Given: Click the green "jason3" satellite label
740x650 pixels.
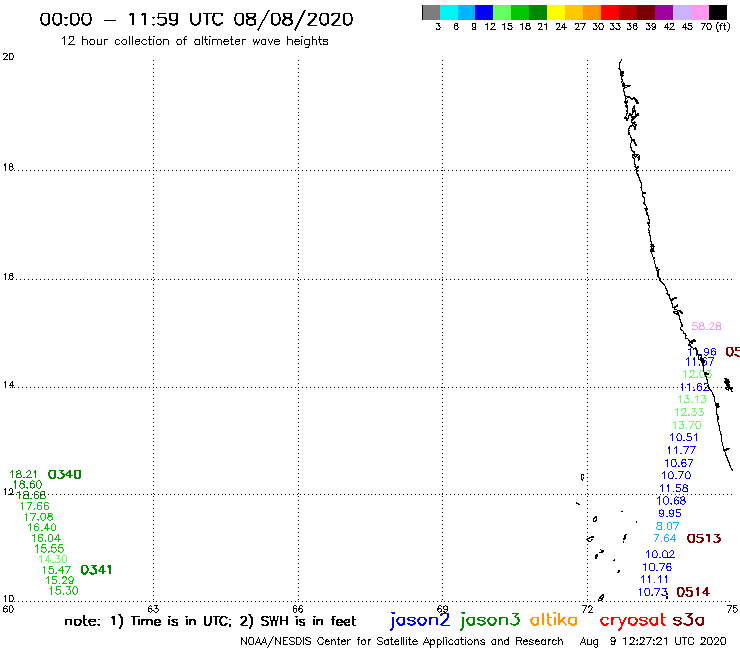Looking at the screenshot, I should [489, 621].
